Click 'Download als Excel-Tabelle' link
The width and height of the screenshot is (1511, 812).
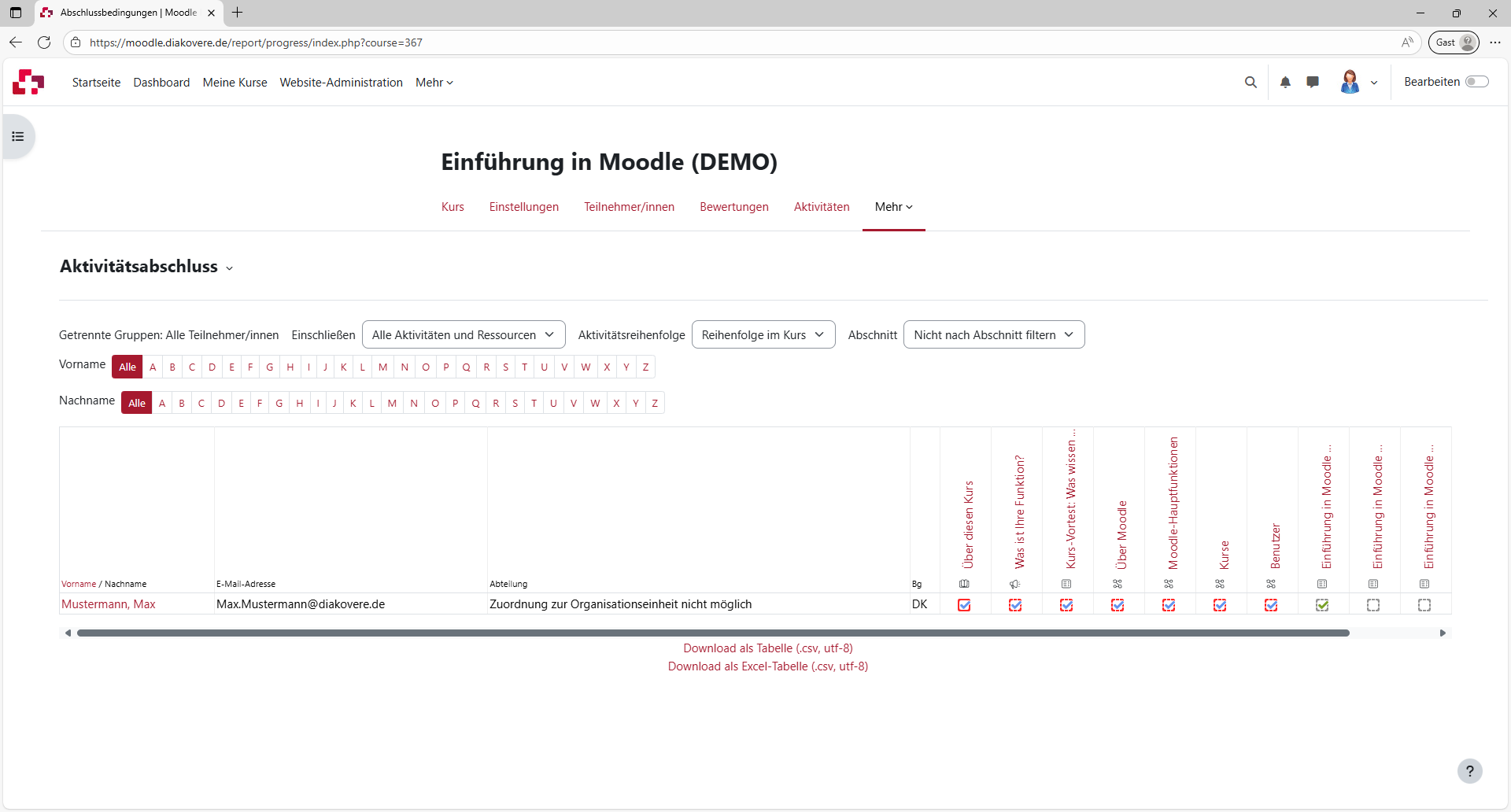pyautogui.click(x=767, y=666)
